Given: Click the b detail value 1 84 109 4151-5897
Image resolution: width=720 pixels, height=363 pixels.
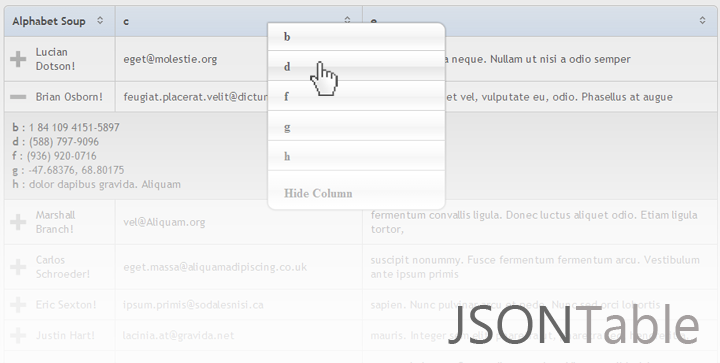Looking at the screenshot, I should coord(74,127).
